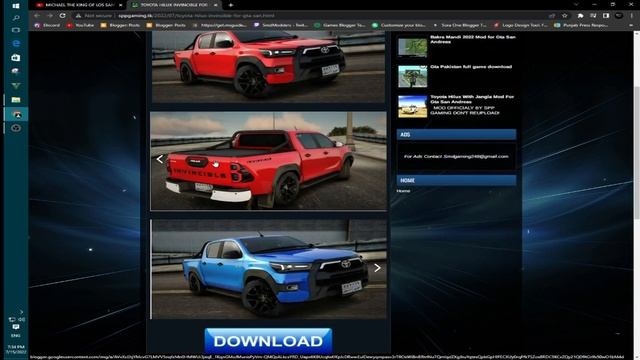Open the blue Hilux image
This screenshot has height=360, width=640.
(268, 269)
